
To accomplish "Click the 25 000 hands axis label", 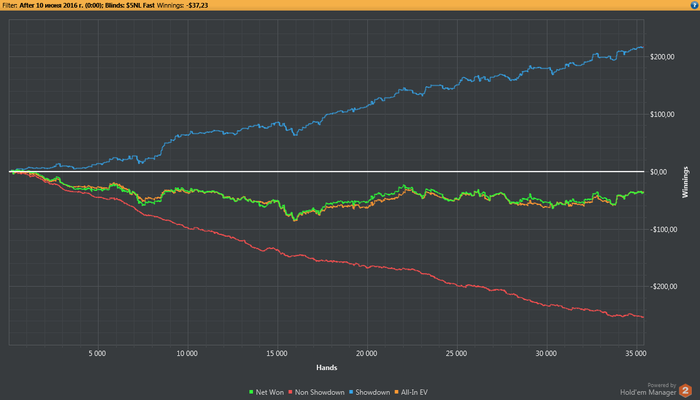I will pos(456,354).
